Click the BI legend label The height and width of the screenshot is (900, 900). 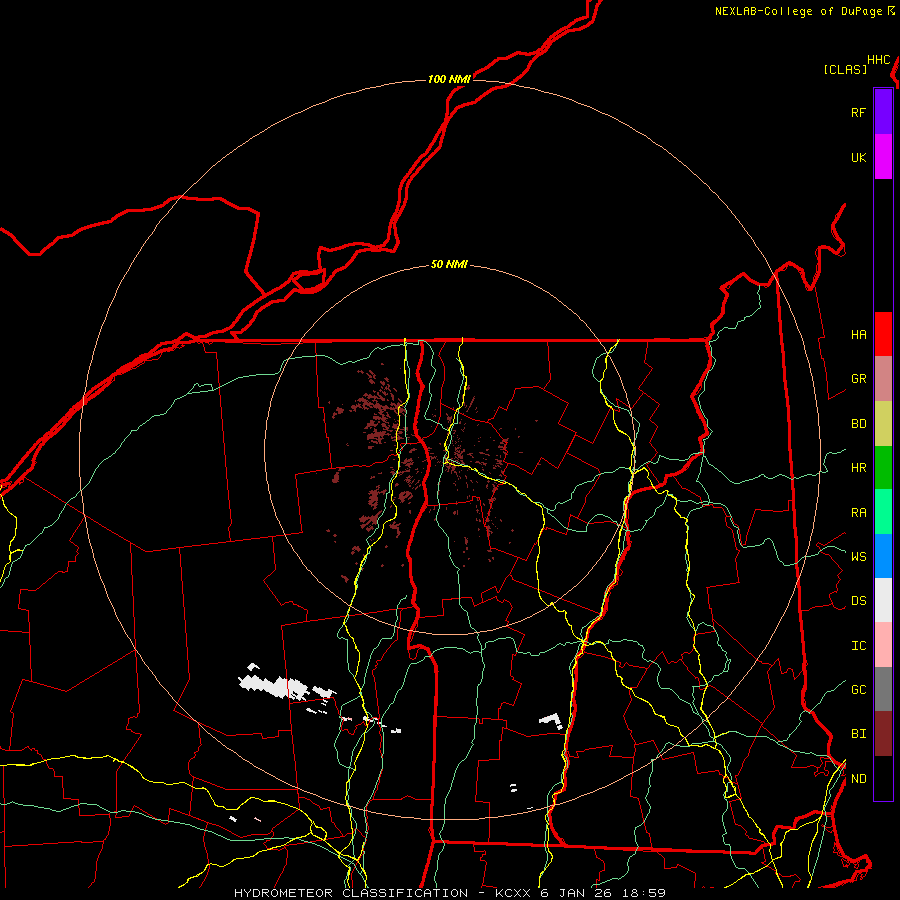[x=859, y=734]
